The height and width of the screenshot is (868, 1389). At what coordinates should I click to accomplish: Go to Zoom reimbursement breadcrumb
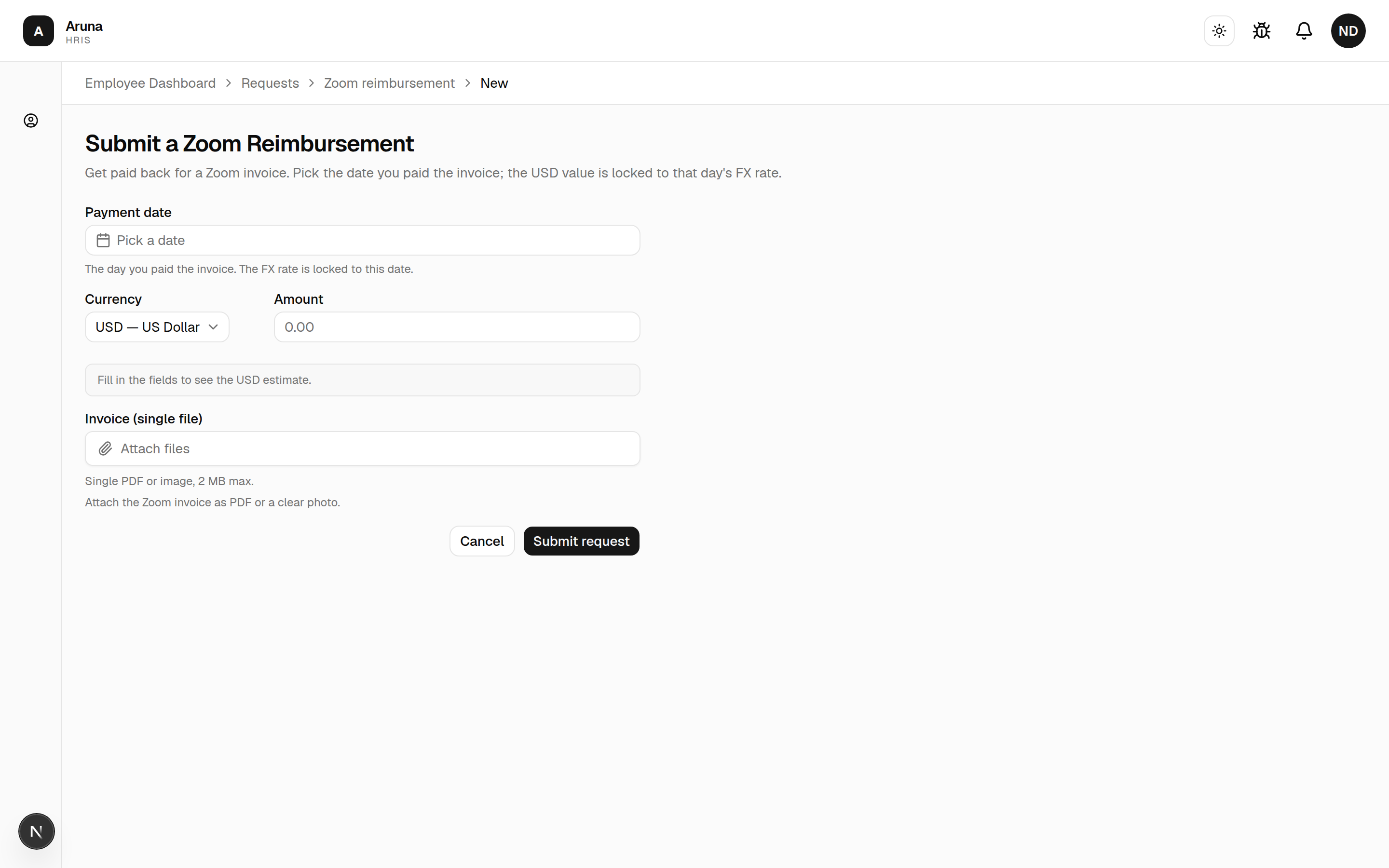point(389,83)
